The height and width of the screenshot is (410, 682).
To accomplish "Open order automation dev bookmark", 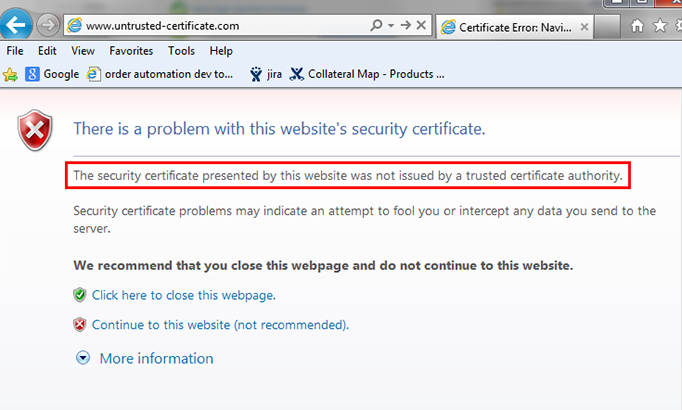I will click(x=160, y=74).
